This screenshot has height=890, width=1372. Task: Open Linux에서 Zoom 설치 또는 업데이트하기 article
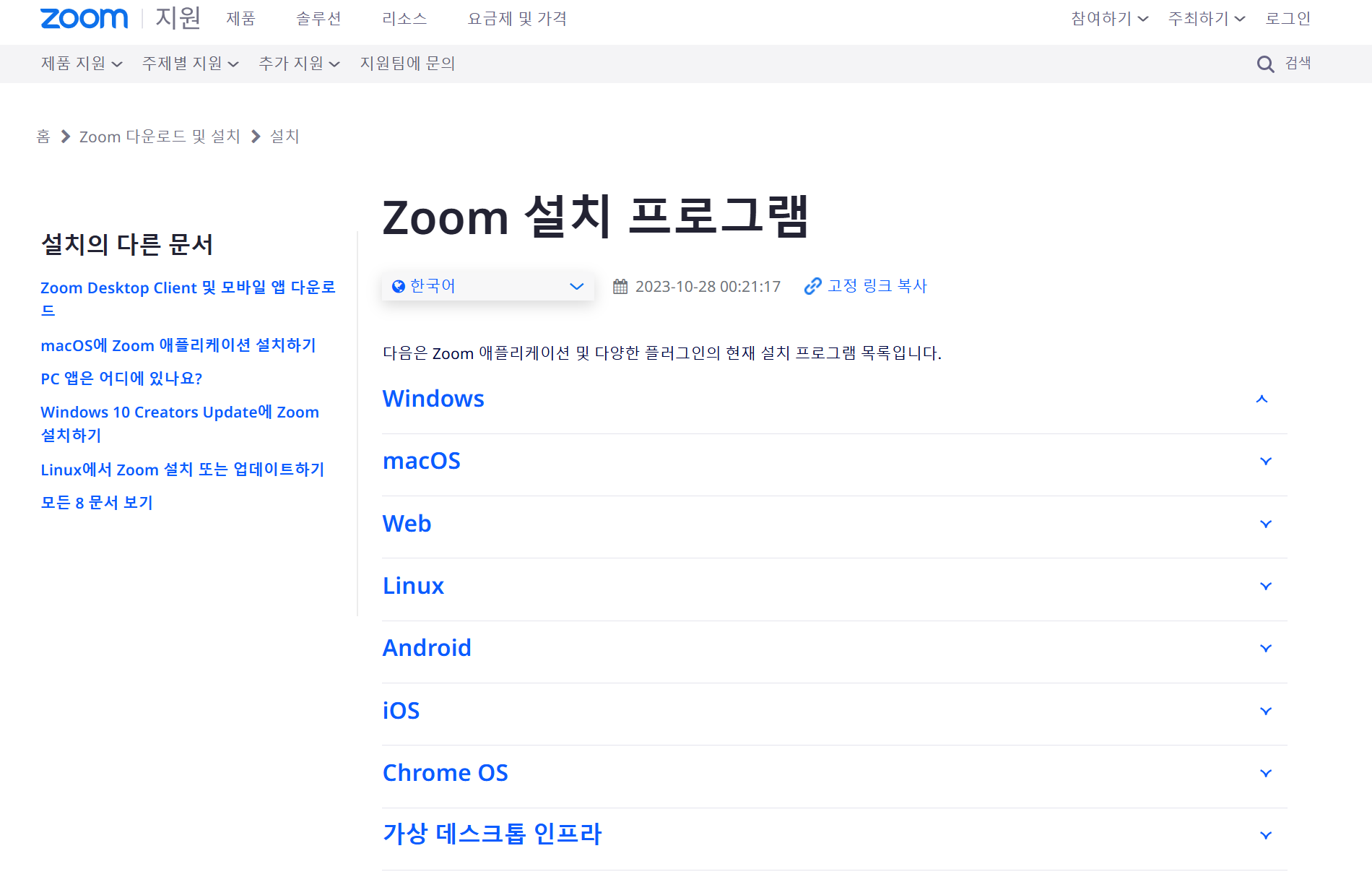[183, 470]
